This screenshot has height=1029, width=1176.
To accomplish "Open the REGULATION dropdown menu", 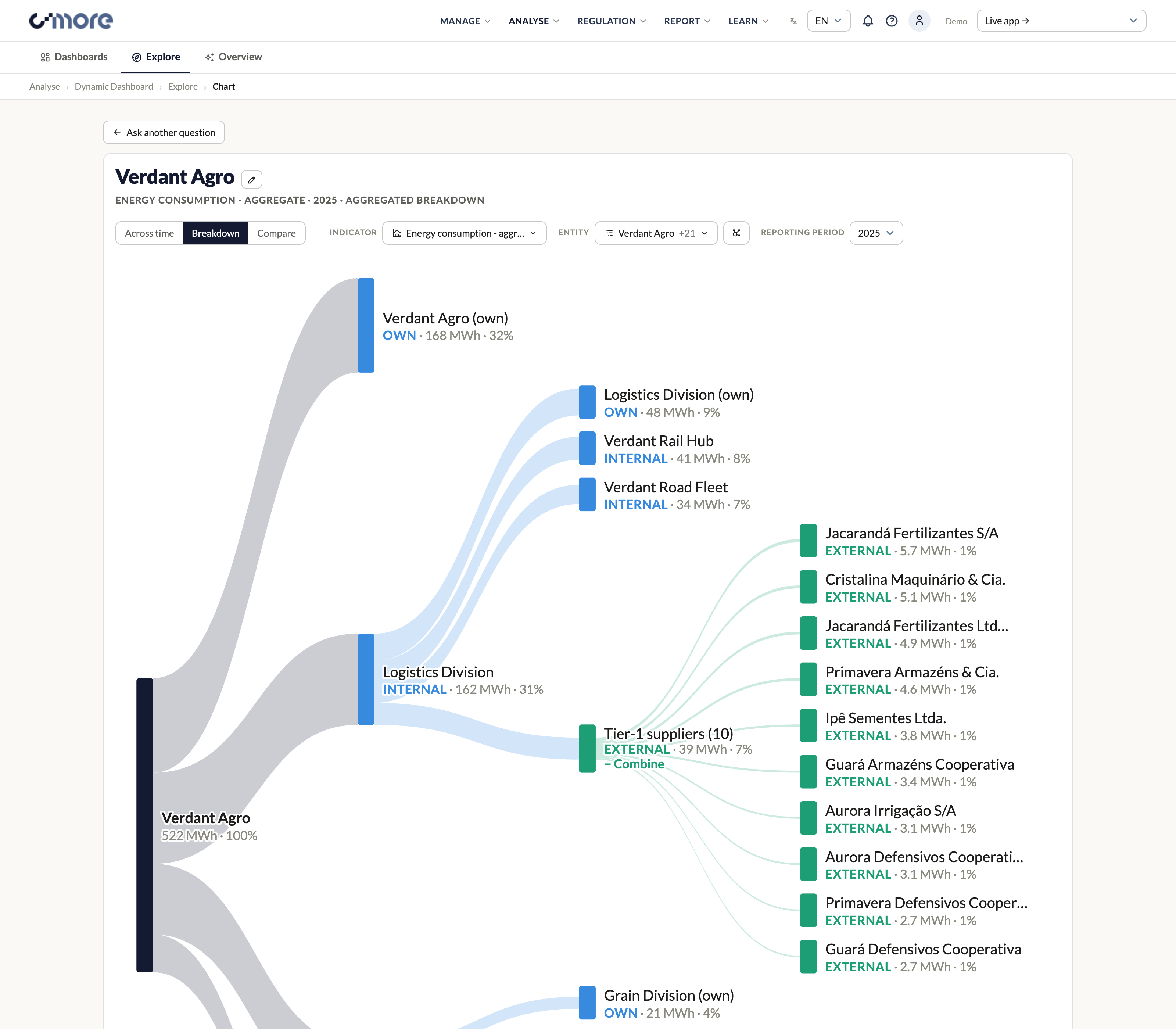I will [x=612, y=21].
